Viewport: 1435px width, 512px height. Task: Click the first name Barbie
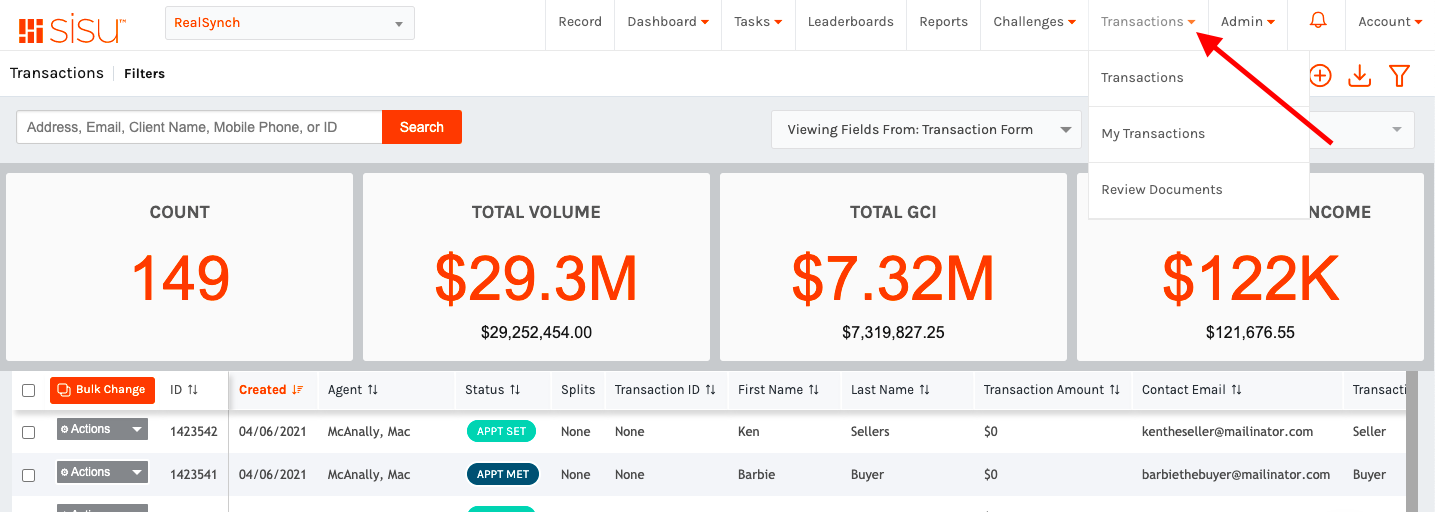point(757,474)
